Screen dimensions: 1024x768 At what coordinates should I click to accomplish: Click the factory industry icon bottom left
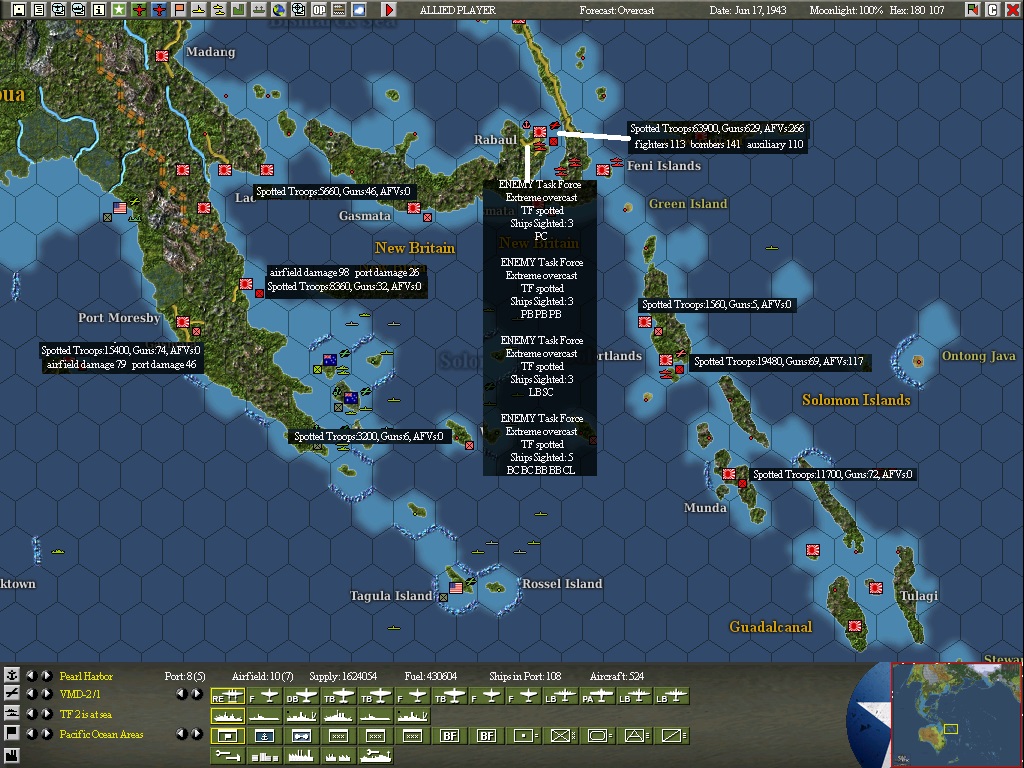coord(12,756)
